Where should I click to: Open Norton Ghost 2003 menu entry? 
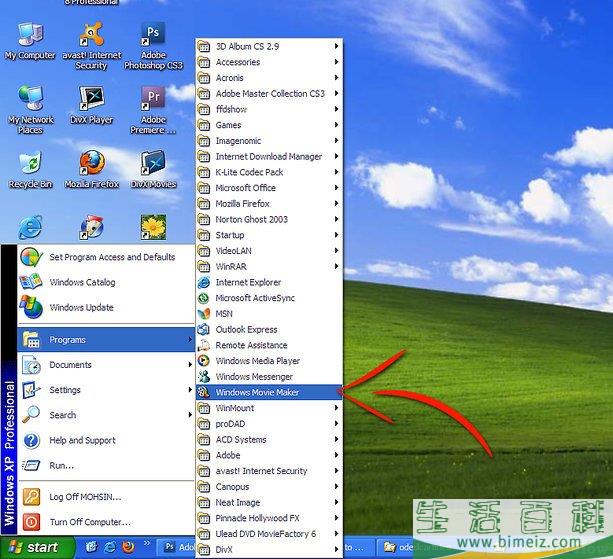point(269,219)
